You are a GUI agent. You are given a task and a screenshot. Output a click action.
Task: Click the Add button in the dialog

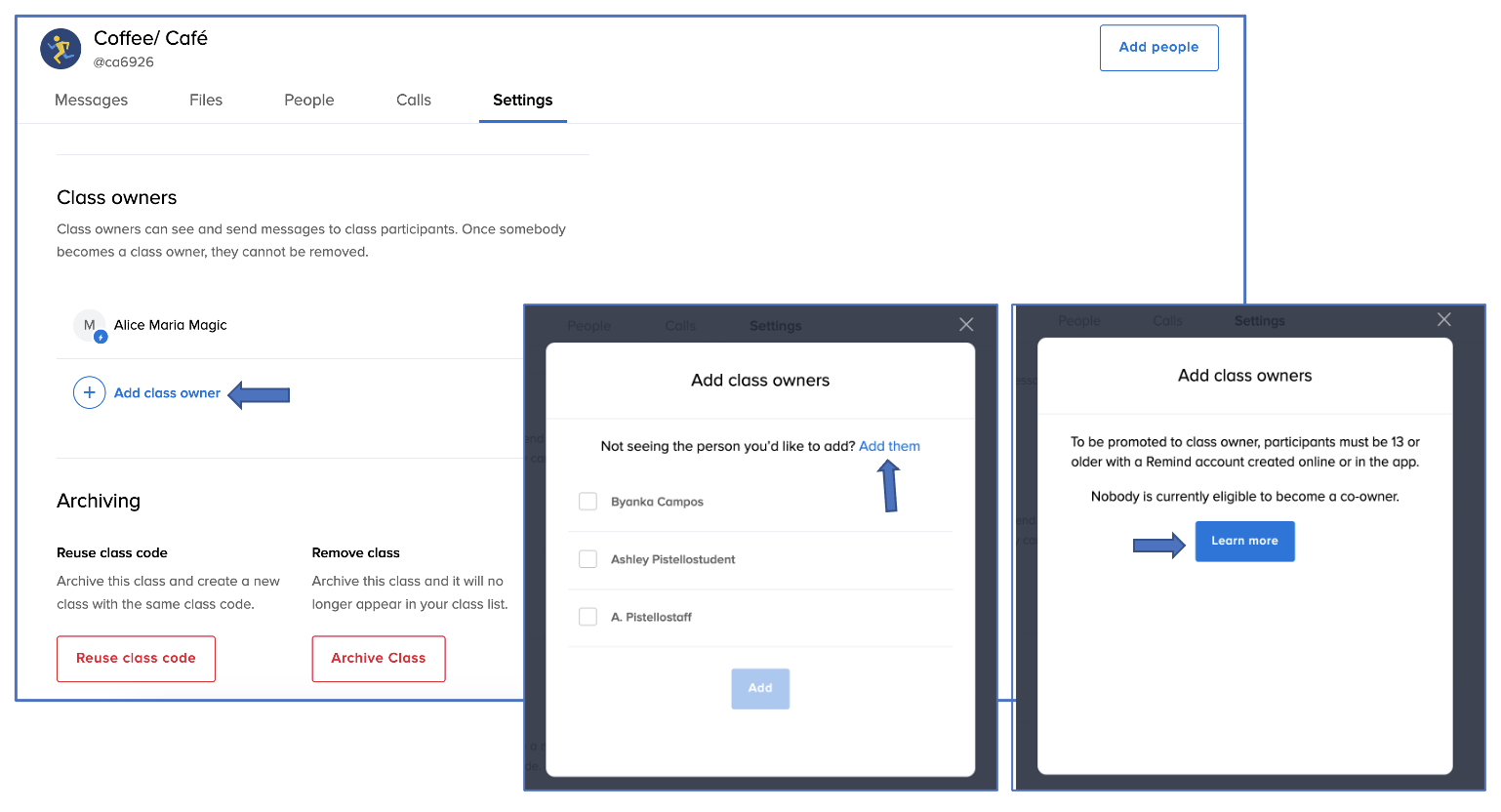(760, 689)
